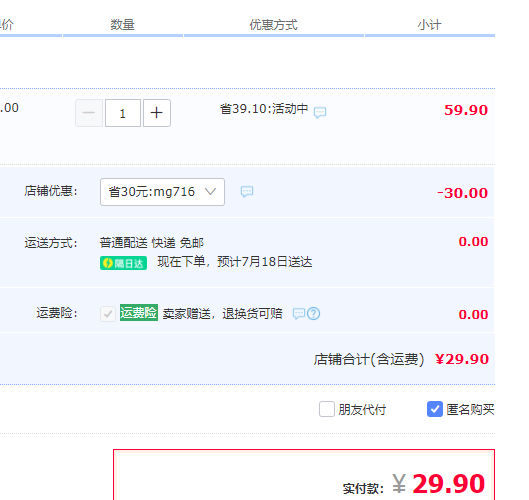Click the message icon after 退换货可赔
Viewport: 529px width, 500px height.
pos(299,314)
